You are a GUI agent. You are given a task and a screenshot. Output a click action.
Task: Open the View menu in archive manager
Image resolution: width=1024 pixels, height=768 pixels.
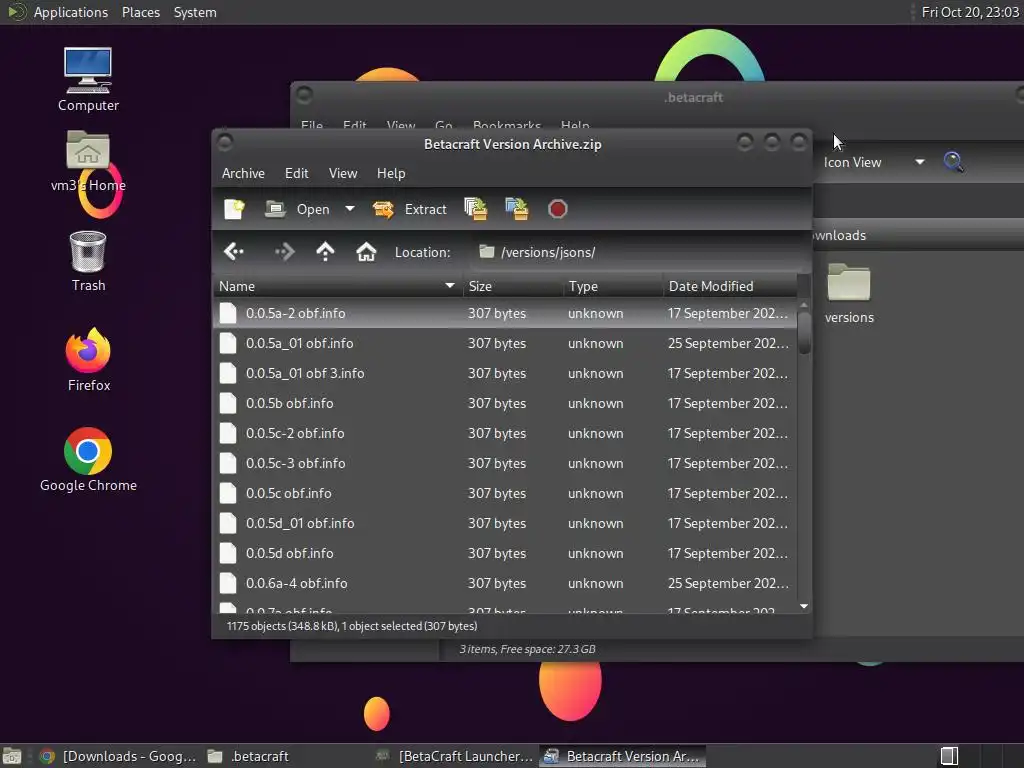tap(343, 173)
